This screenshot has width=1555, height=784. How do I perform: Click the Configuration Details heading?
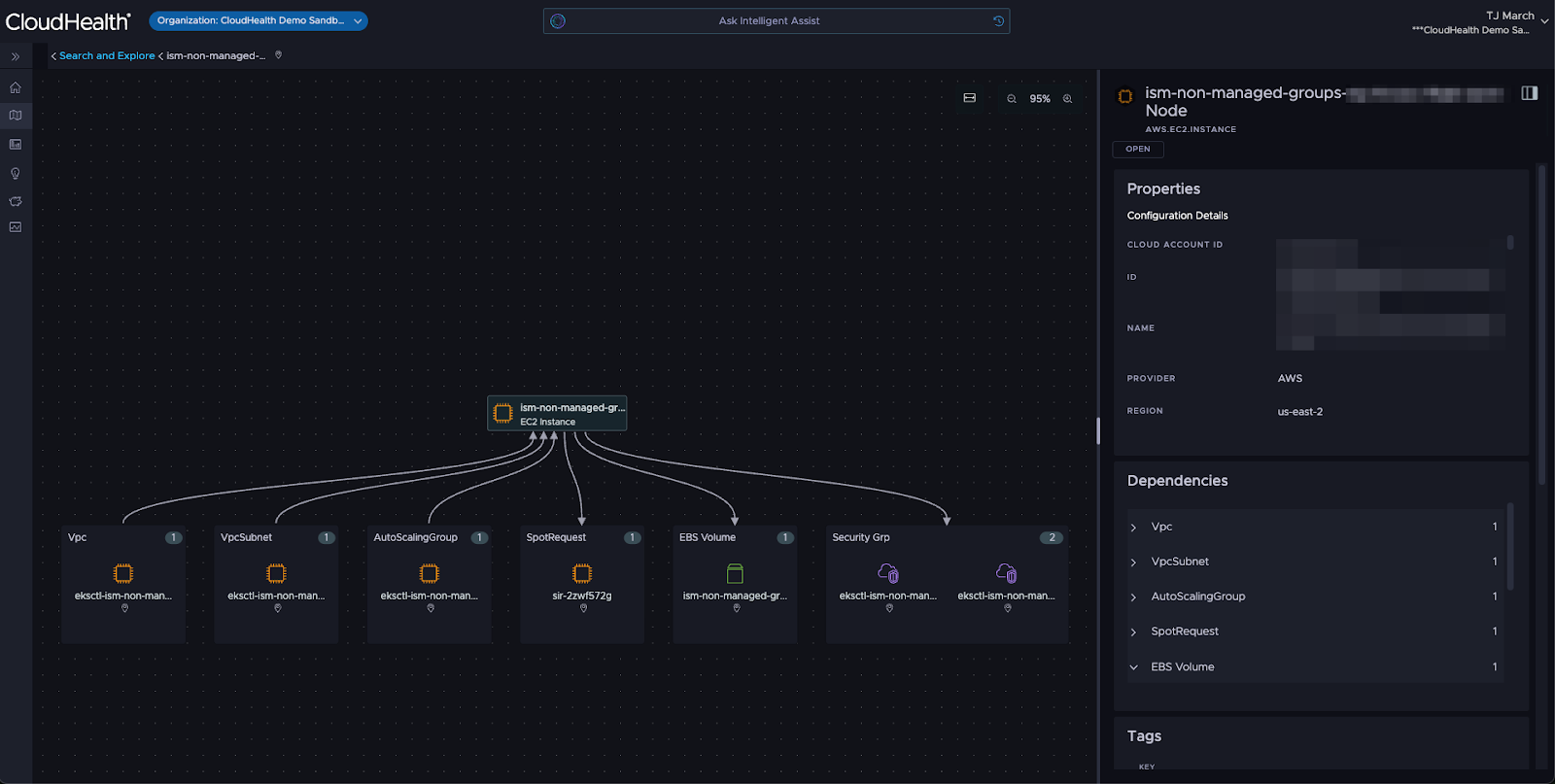click(x=1177, y=216)
